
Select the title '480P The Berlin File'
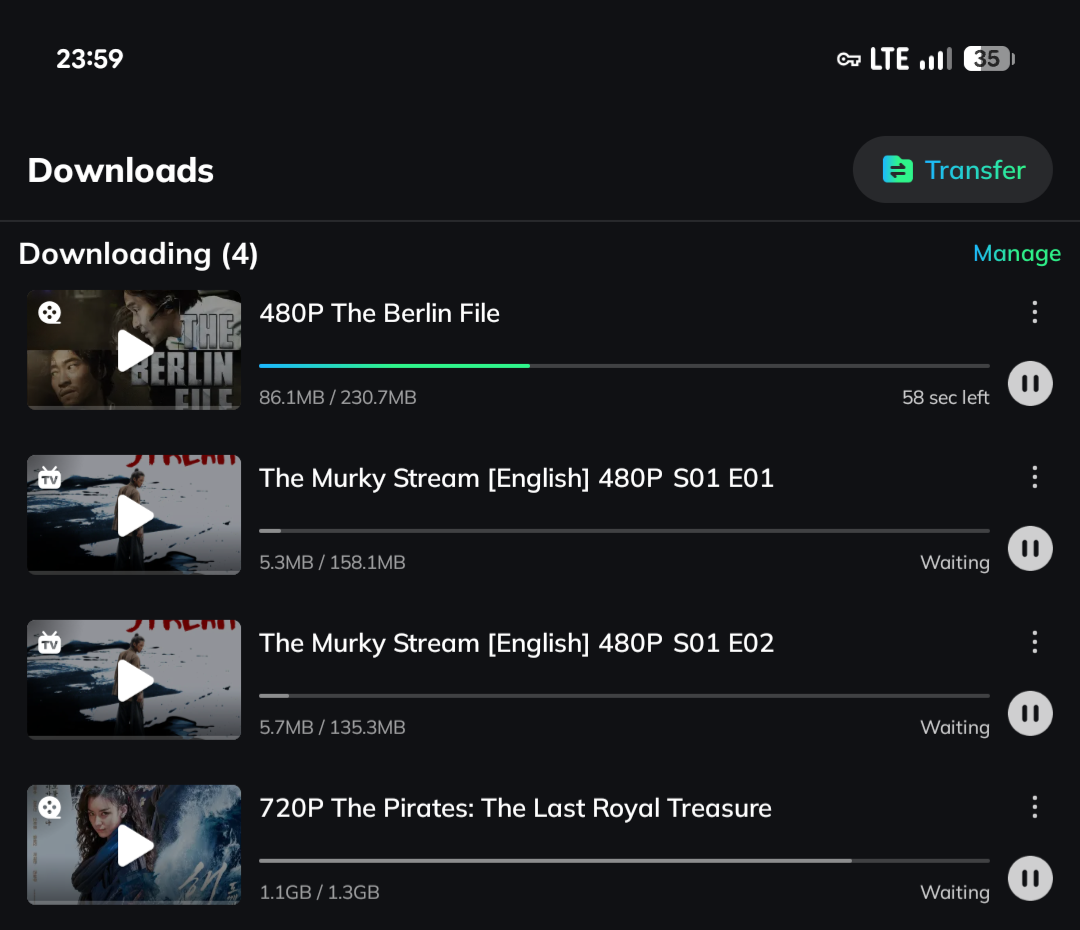click(x=380, y=313)
